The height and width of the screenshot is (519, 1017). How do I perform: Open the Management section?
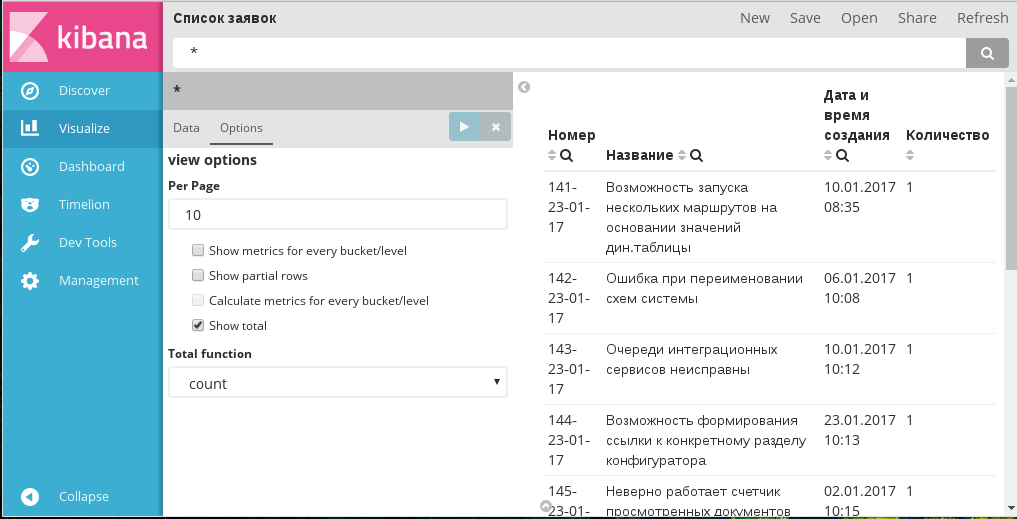click(82, 280)
